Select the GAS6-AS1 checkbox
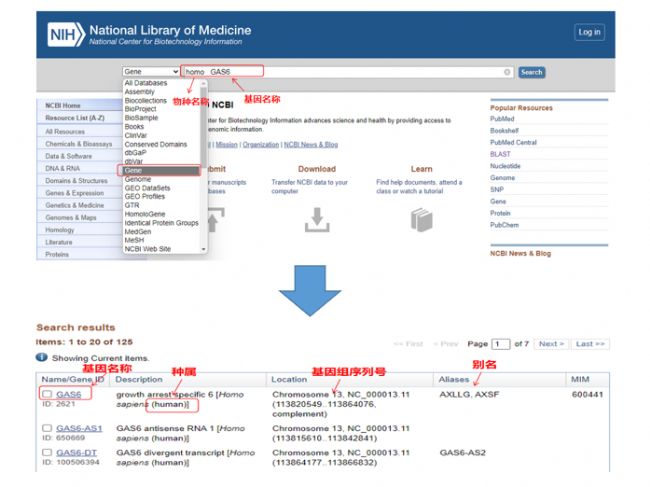This screenshot has width=650, height=487. 47,428
